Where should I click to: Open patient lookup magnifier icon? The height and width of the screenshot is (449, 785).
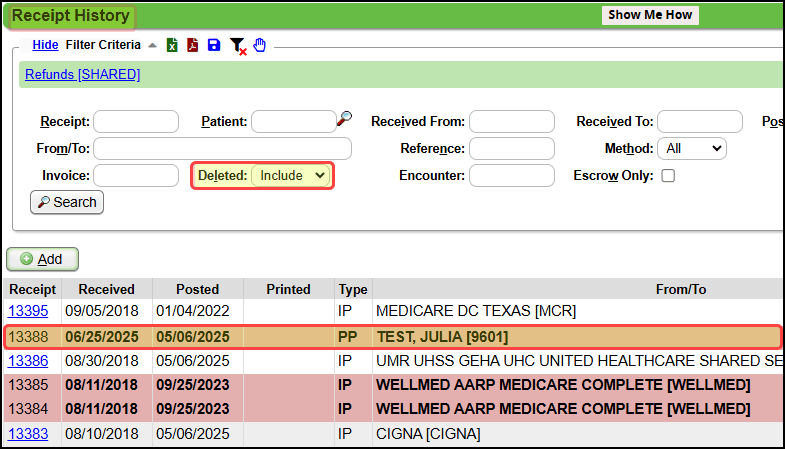344,119
